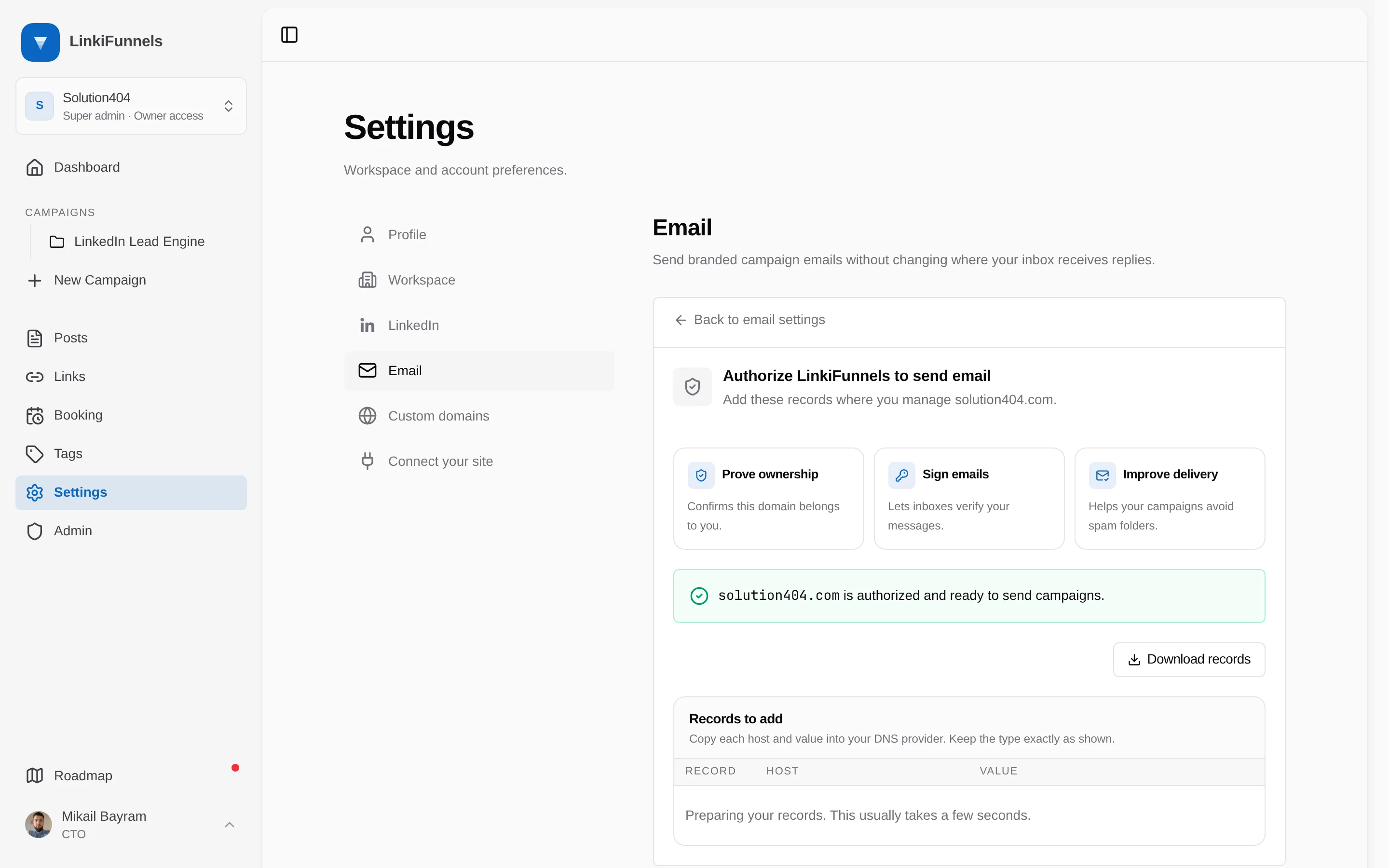Screen dimensions: 1389x868
Task: Select the Email settings tab
Action: (x=479, y=371)
